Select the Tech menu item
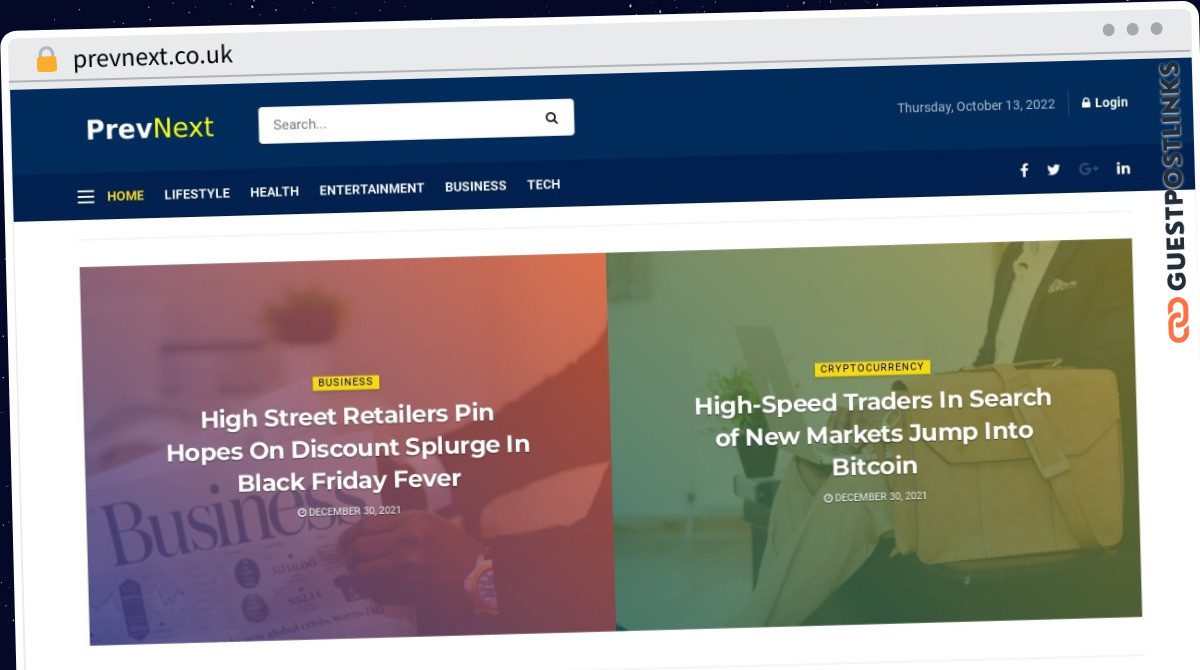This screenshot has height=670, width=1200. click(544, 184)
